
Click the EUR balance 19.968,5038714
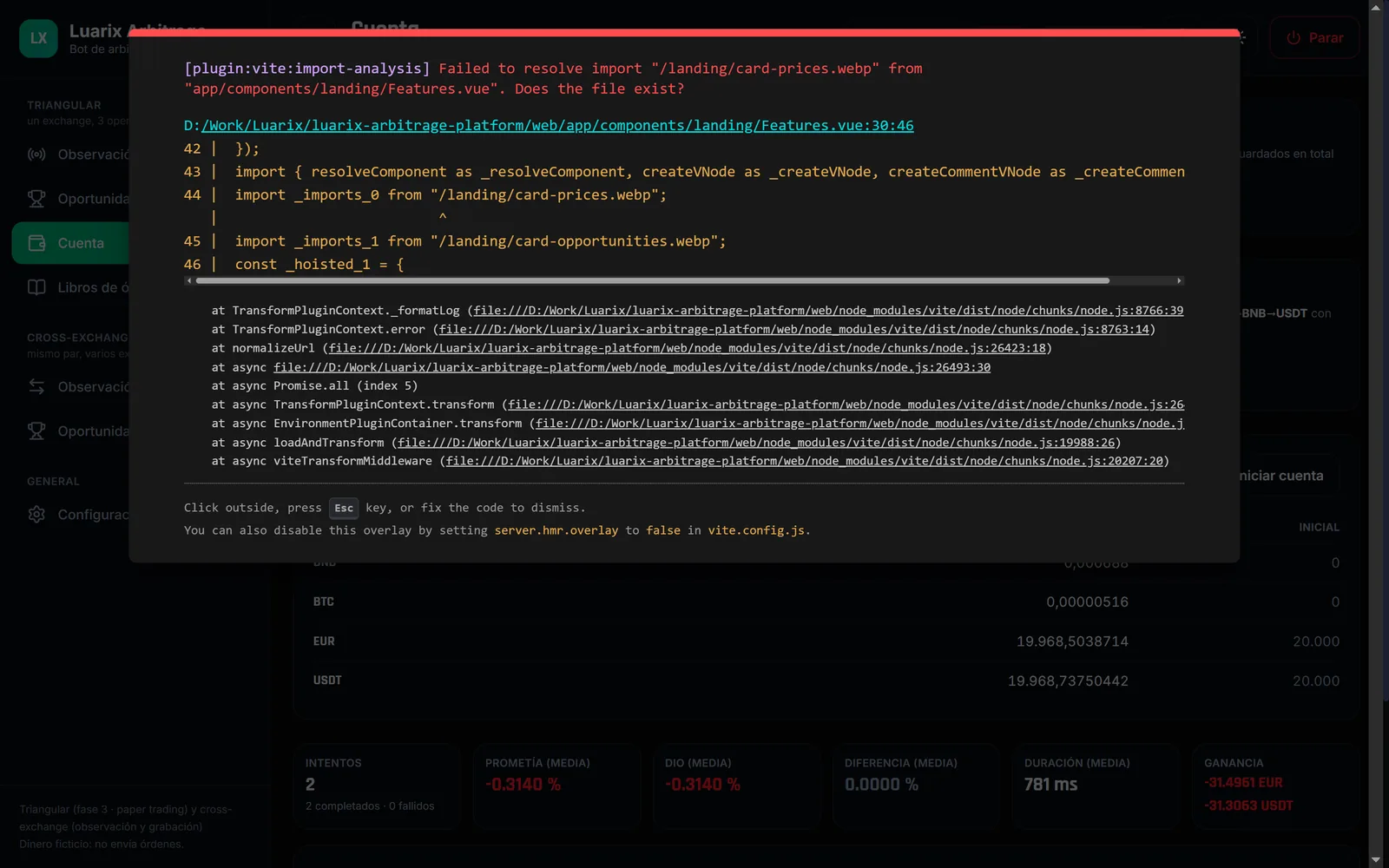(x=1072, y=641)
